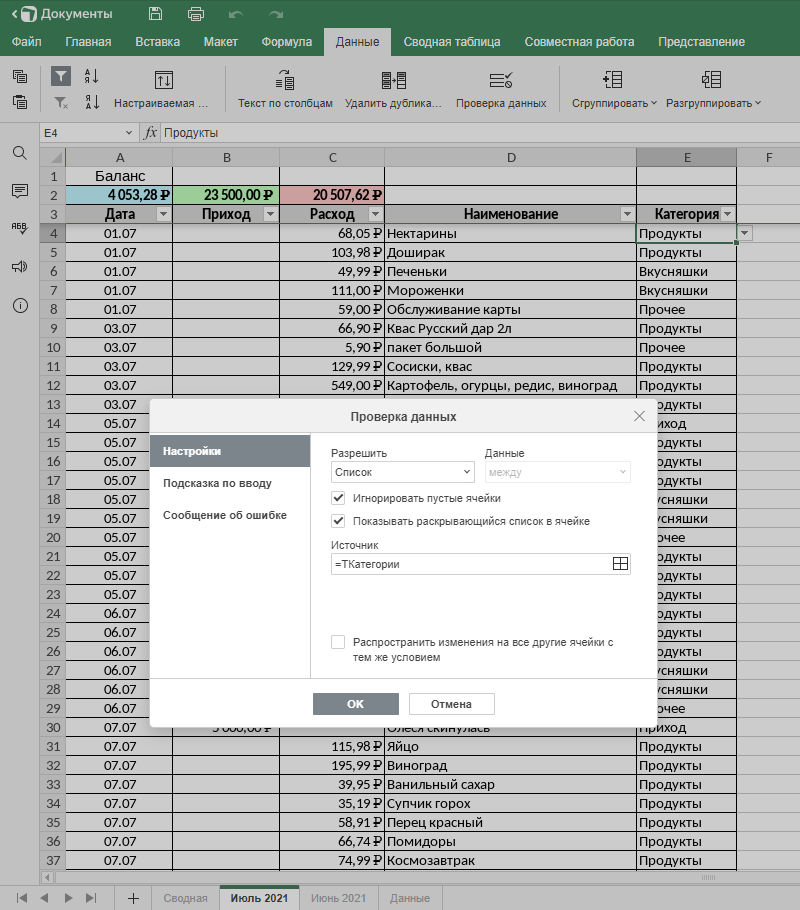800x910 pixels.
Task: Open the Данные dropdown showing между
Action: coord(557,472)
